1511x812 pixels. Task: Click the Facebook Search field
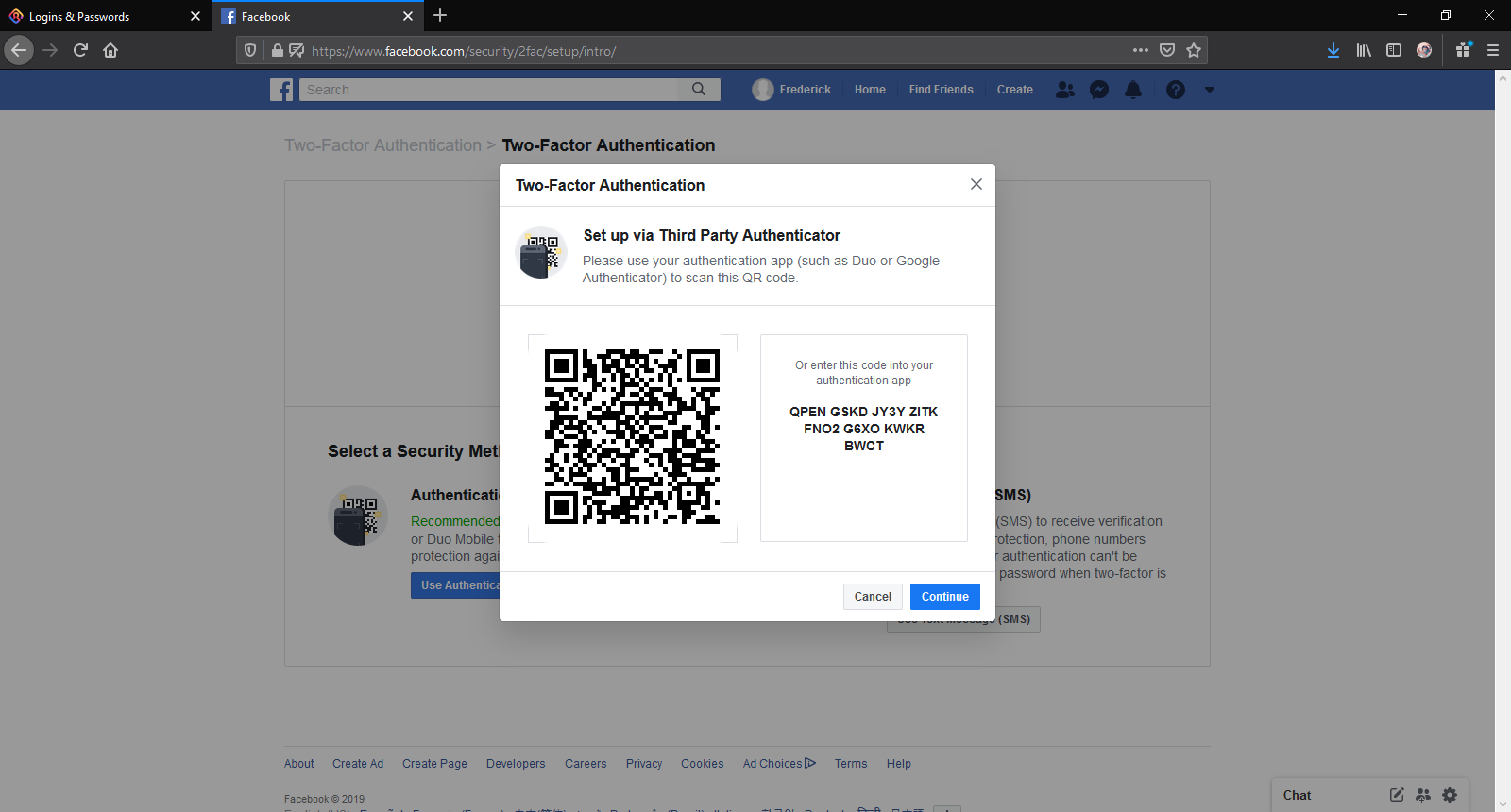488,90
